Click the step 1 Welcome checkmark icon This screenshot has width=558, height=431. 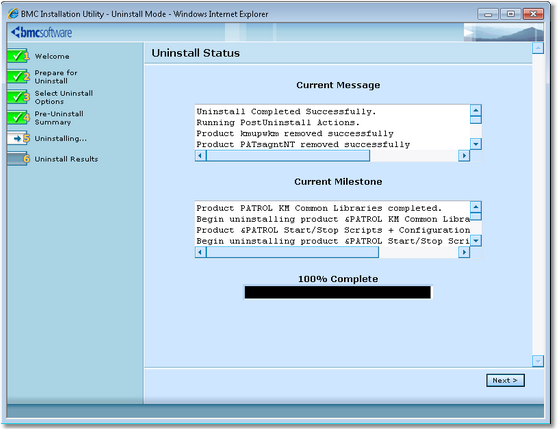[17, 56]
